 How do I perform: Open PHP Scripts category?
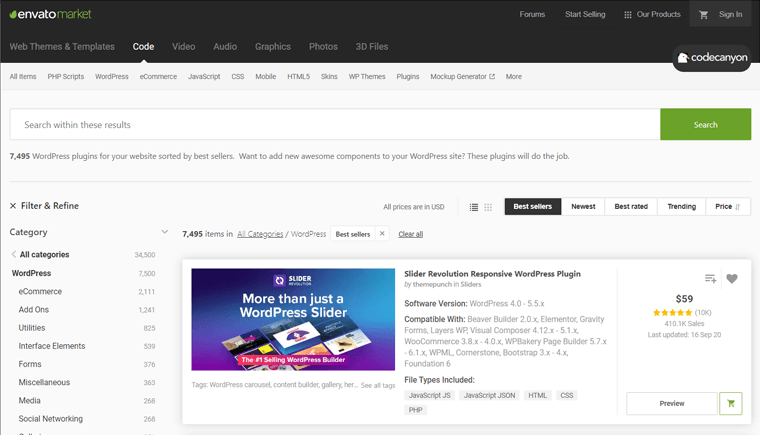[x=65, y=77]
